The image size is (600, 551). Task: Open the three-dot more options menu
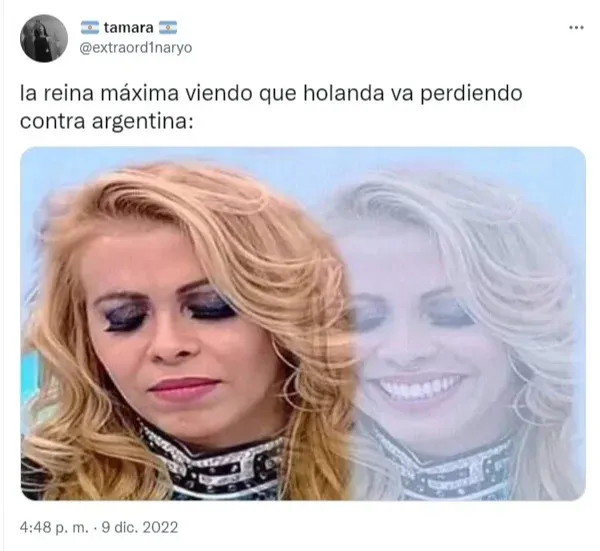tap(576, 28)
